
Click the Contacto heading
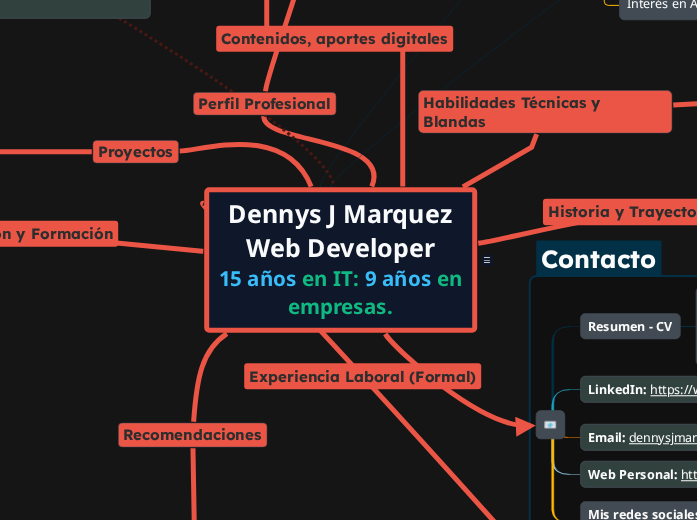coord(598,259)
